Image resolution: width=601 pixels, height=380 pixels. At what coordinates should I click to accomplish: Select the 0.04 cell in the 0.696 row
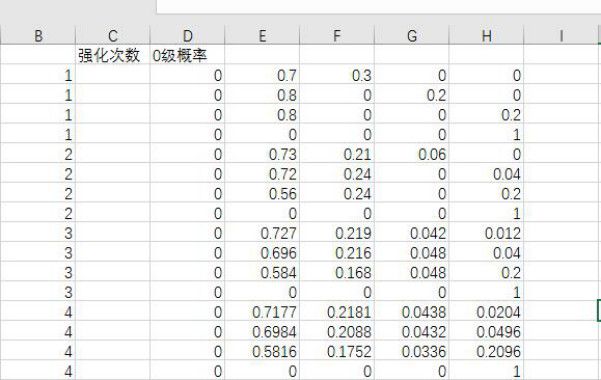point(486,253)
